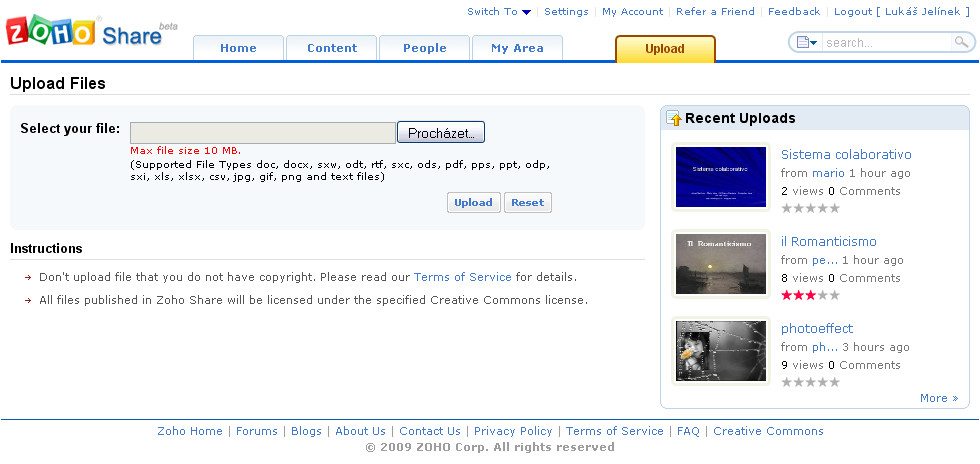Open the il Romanticismo thumbnail

pyautogui.click(x=720, y=264)
